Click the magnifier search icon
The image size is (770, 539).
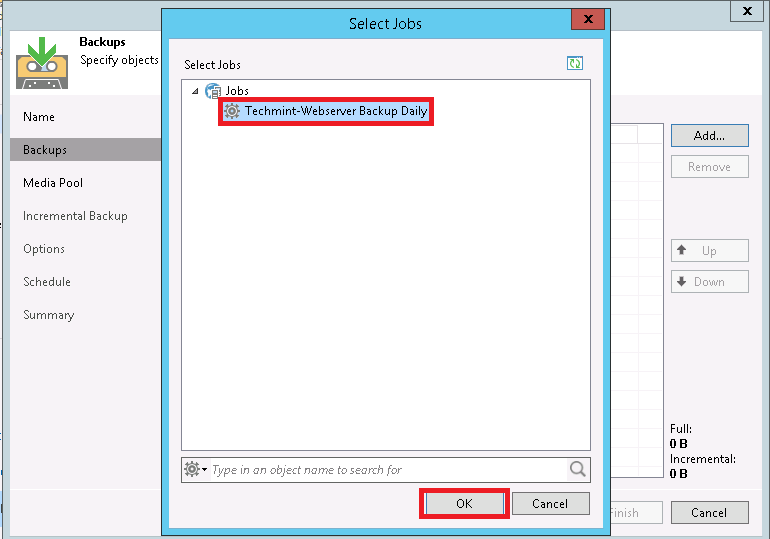(x=578, y=469)
